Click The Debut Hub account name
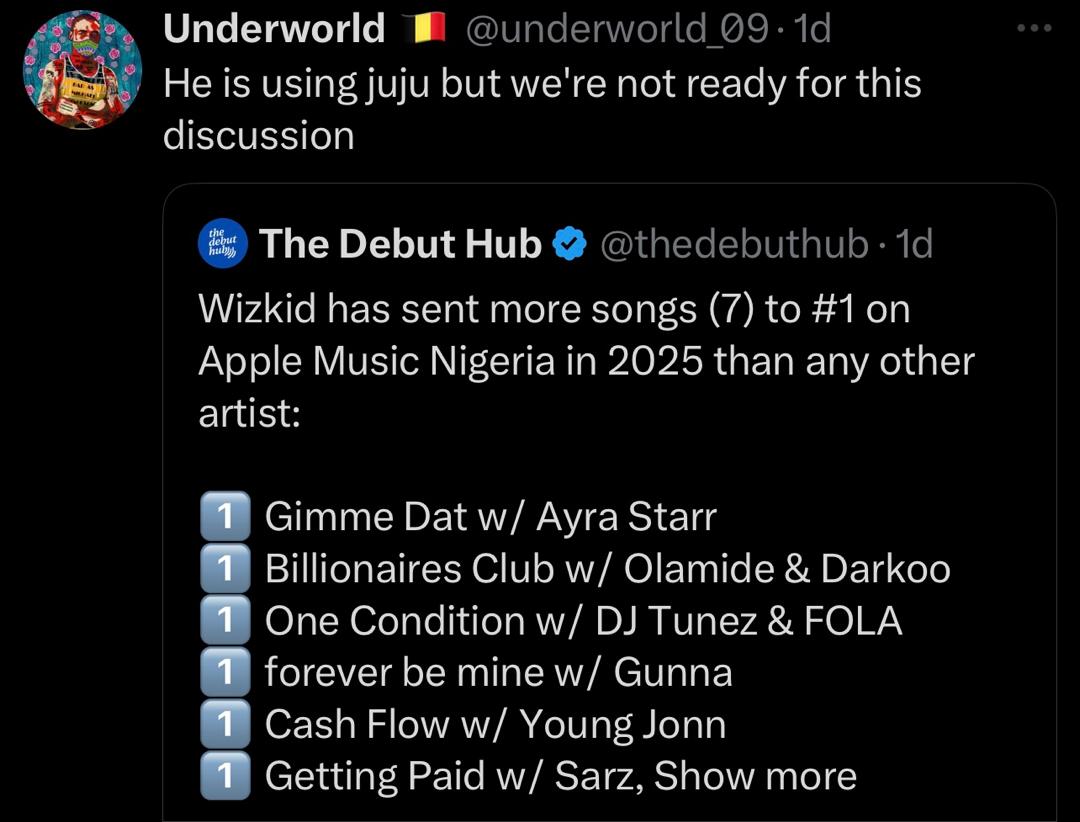The image size is (1080, 822). pos(400,243)
